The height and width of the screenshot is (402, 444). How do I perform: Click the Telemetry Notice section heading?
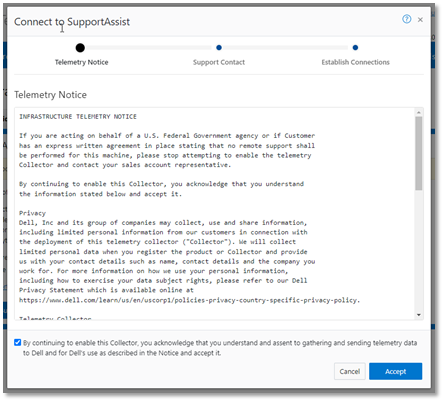(50, 95)
